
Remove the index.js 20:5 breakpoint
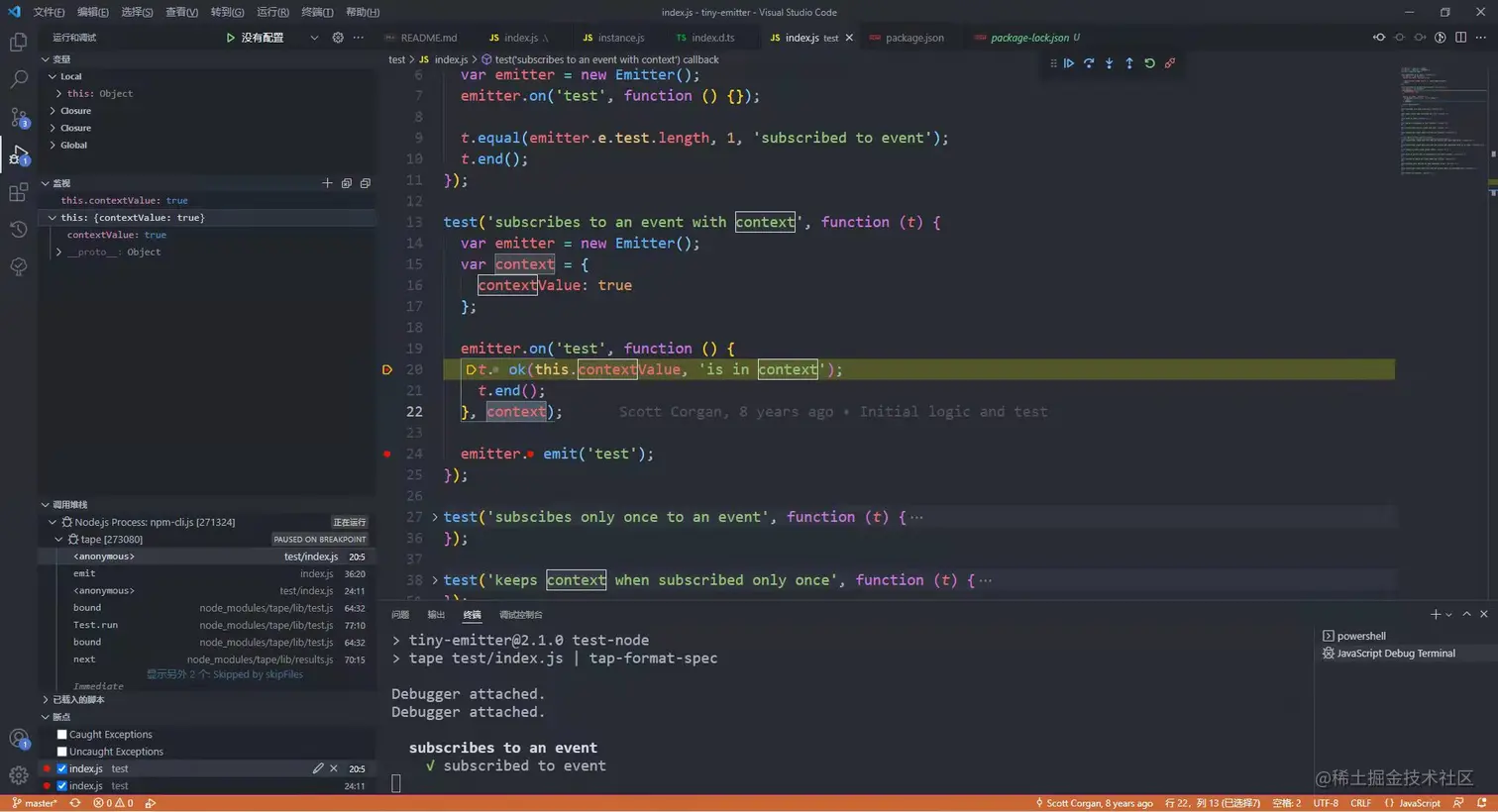334,768
